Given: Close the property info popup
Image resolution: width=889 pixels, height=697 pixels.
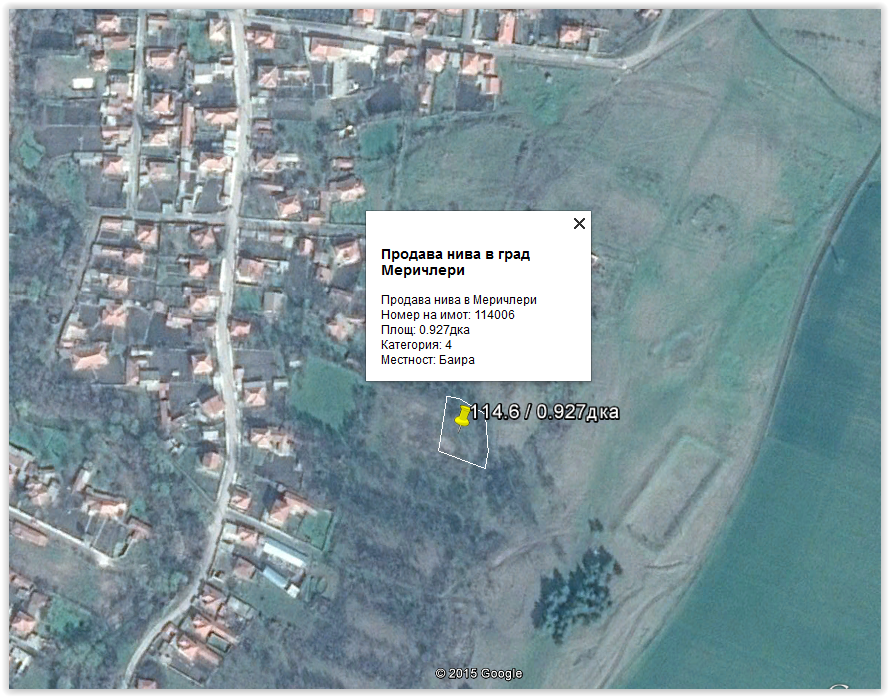Looking at the screenshot, I should 579,224.
